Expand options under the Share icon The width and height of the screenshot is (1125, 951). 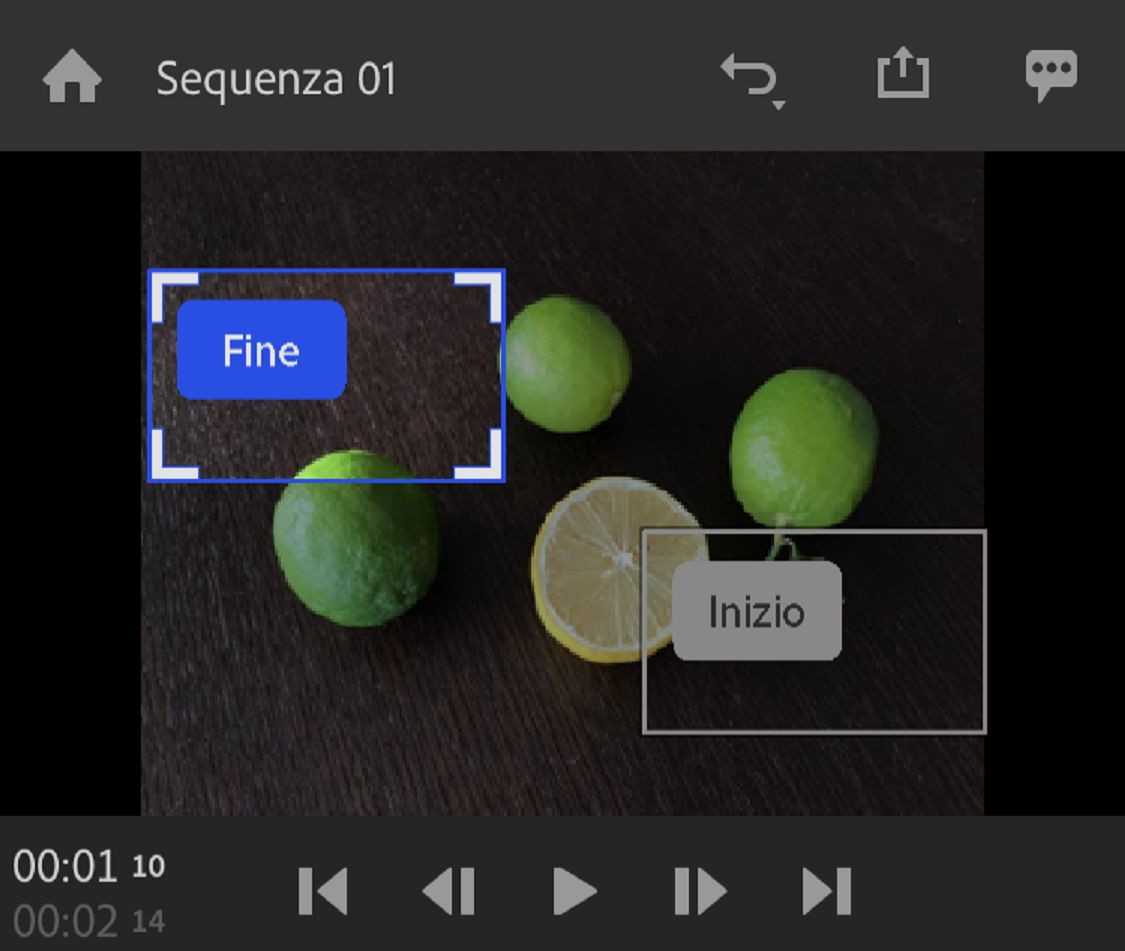(902, 75)
